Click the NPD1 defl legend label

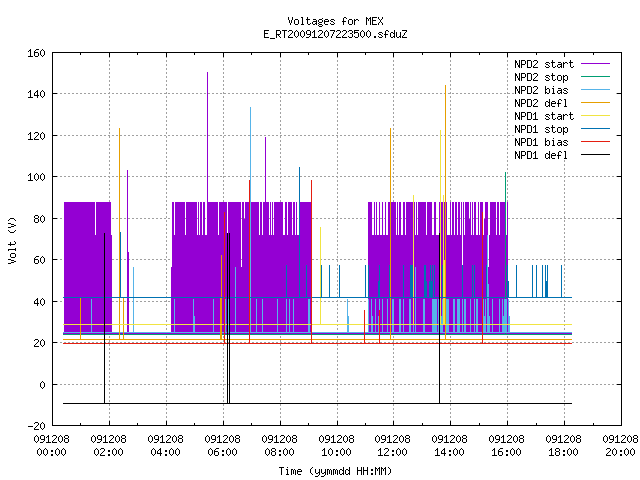541,156
